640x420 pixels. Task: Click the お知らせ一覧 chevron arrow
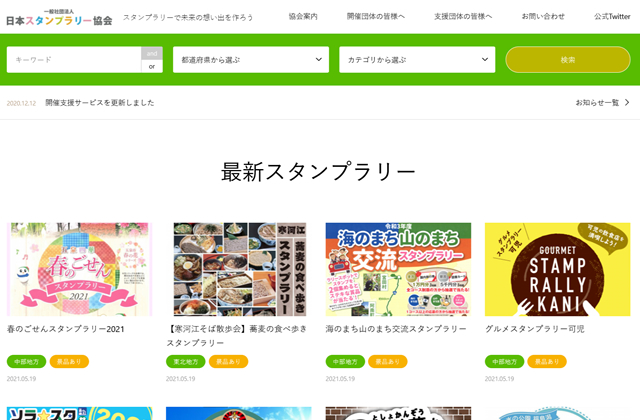[627, 102]
